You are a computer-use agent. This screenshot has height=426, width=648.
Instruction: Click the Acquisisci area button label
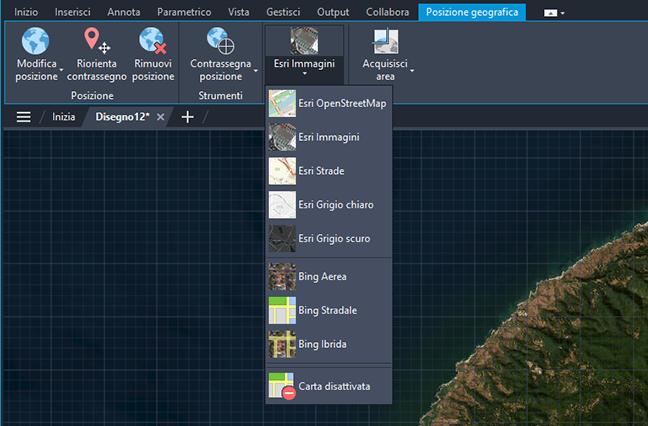pos(385,70)
